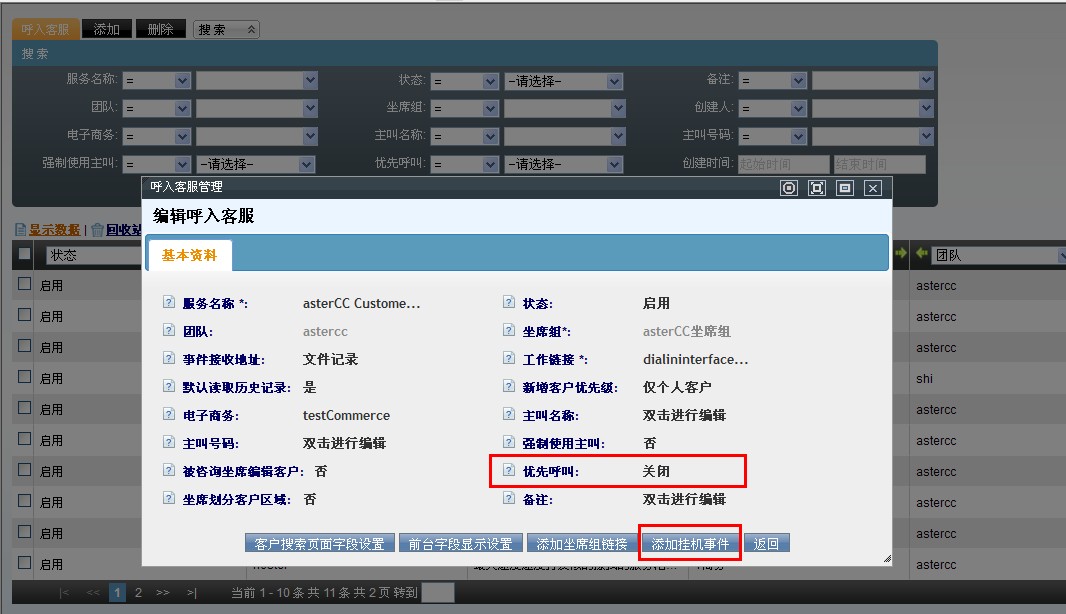Click help icon next to 电子商务 field
1066x614 pixels.
[168, 415]
